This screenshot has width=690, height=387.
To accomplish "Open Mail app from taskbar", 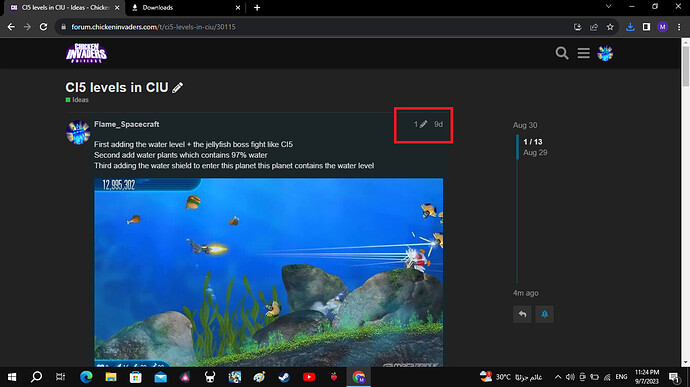I will tap(161, 377).
